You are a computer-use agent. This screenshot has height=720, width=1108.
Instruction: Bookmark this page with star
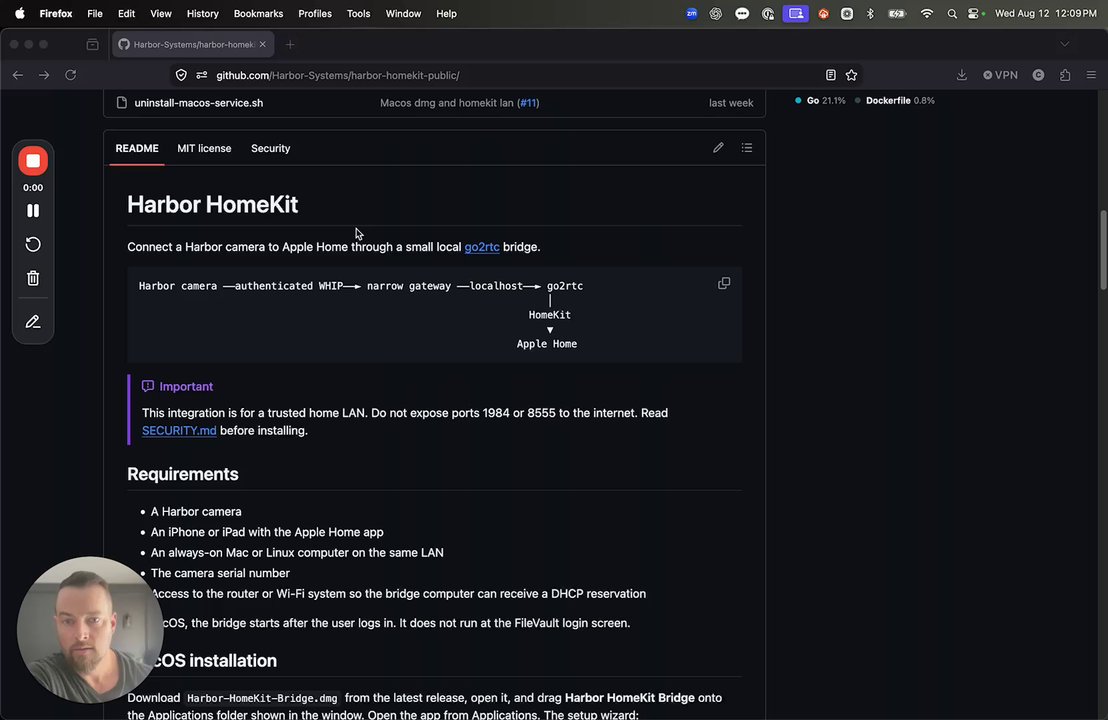[851, 75]
